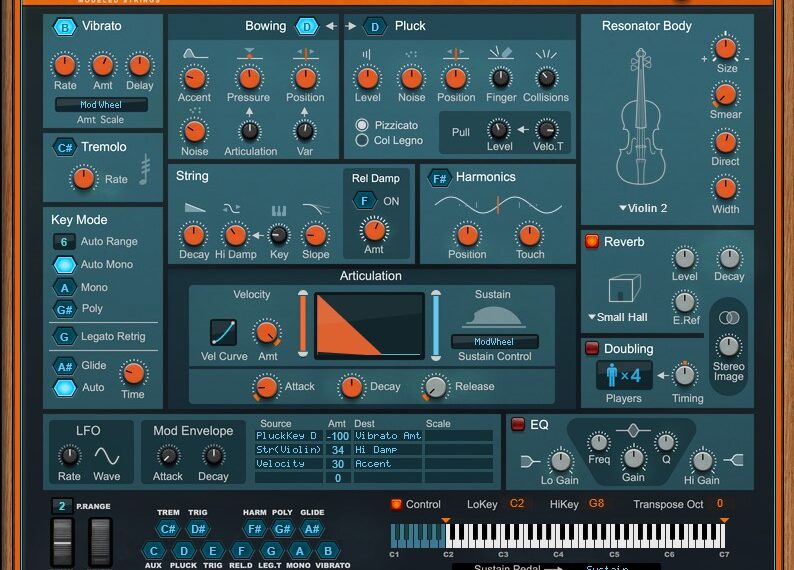Click the LoKey C2 value field

tap(516, 504)
